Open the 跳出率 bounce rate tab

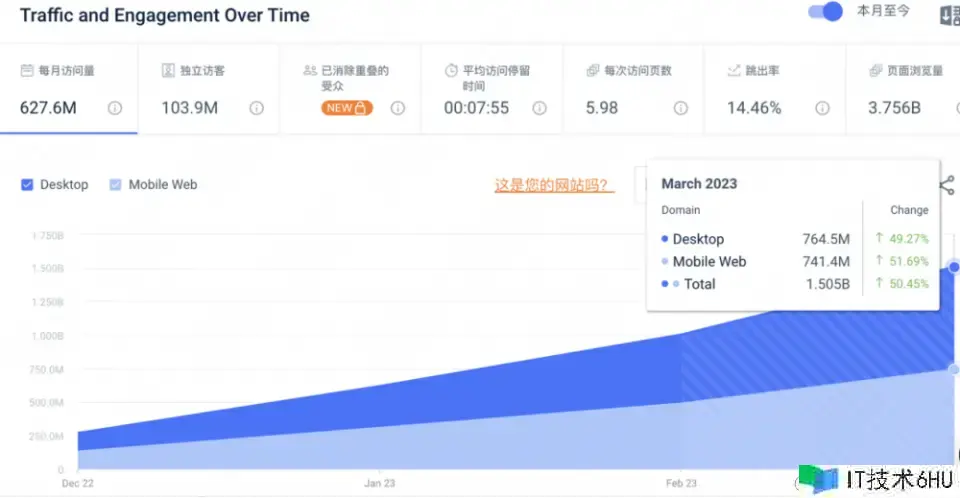(764, 72)
